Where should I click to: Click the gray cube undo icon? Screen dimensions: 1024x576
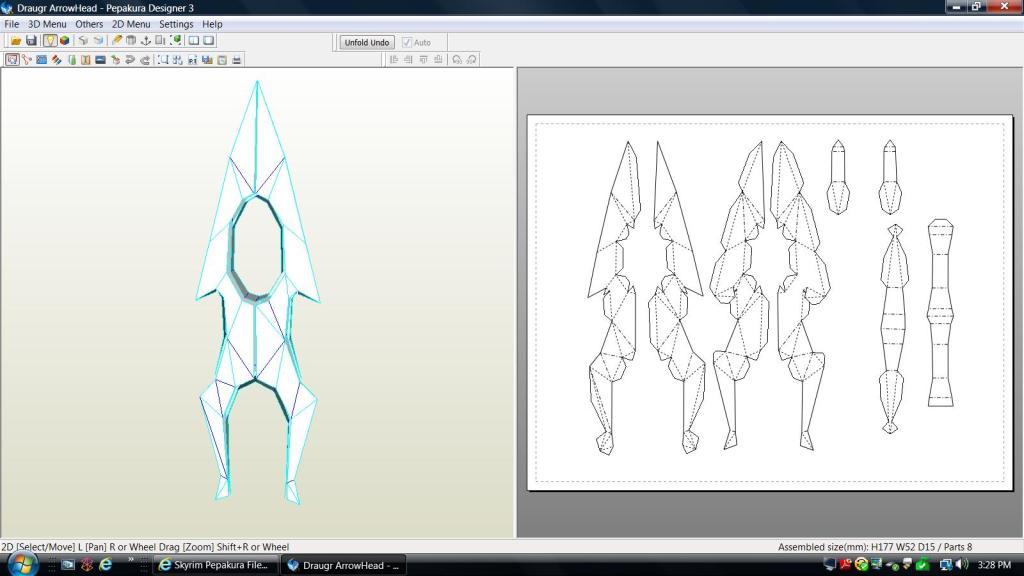click(x=83, y=40)
